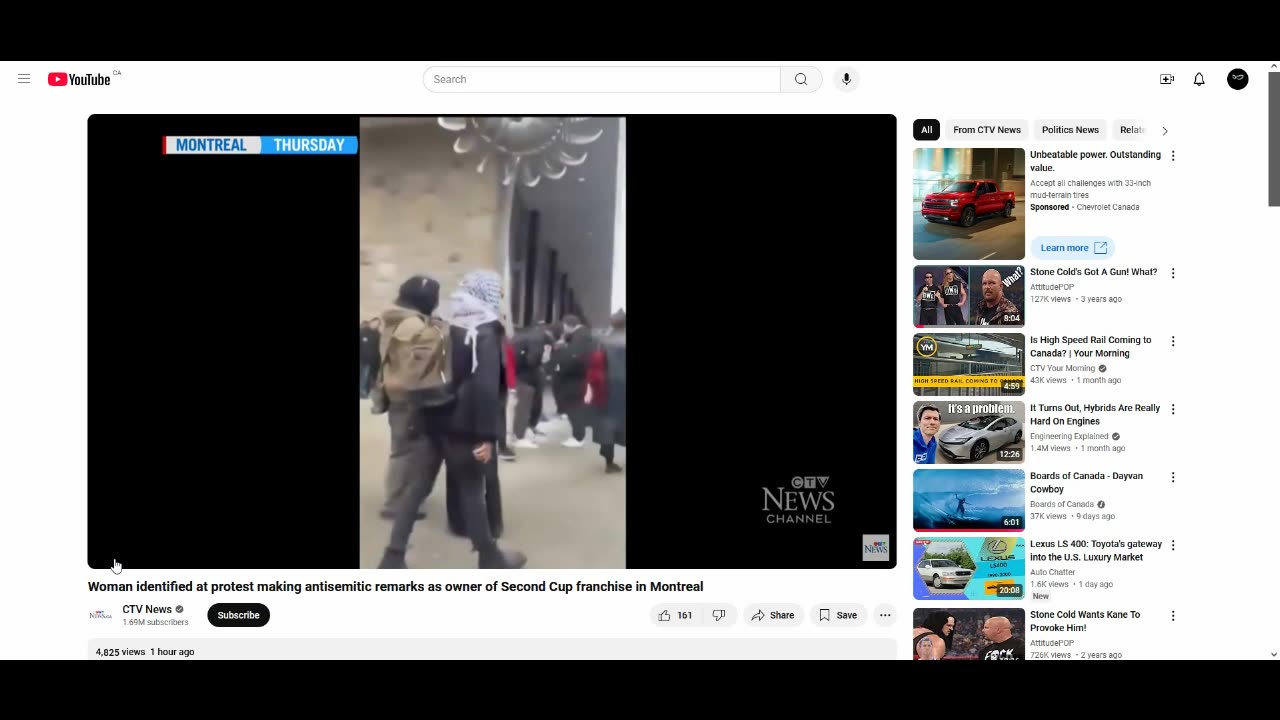The width and height of the screenshot is (1280, 720).
Task: Open more actions ellipsis below video
Action: point(885,615)
